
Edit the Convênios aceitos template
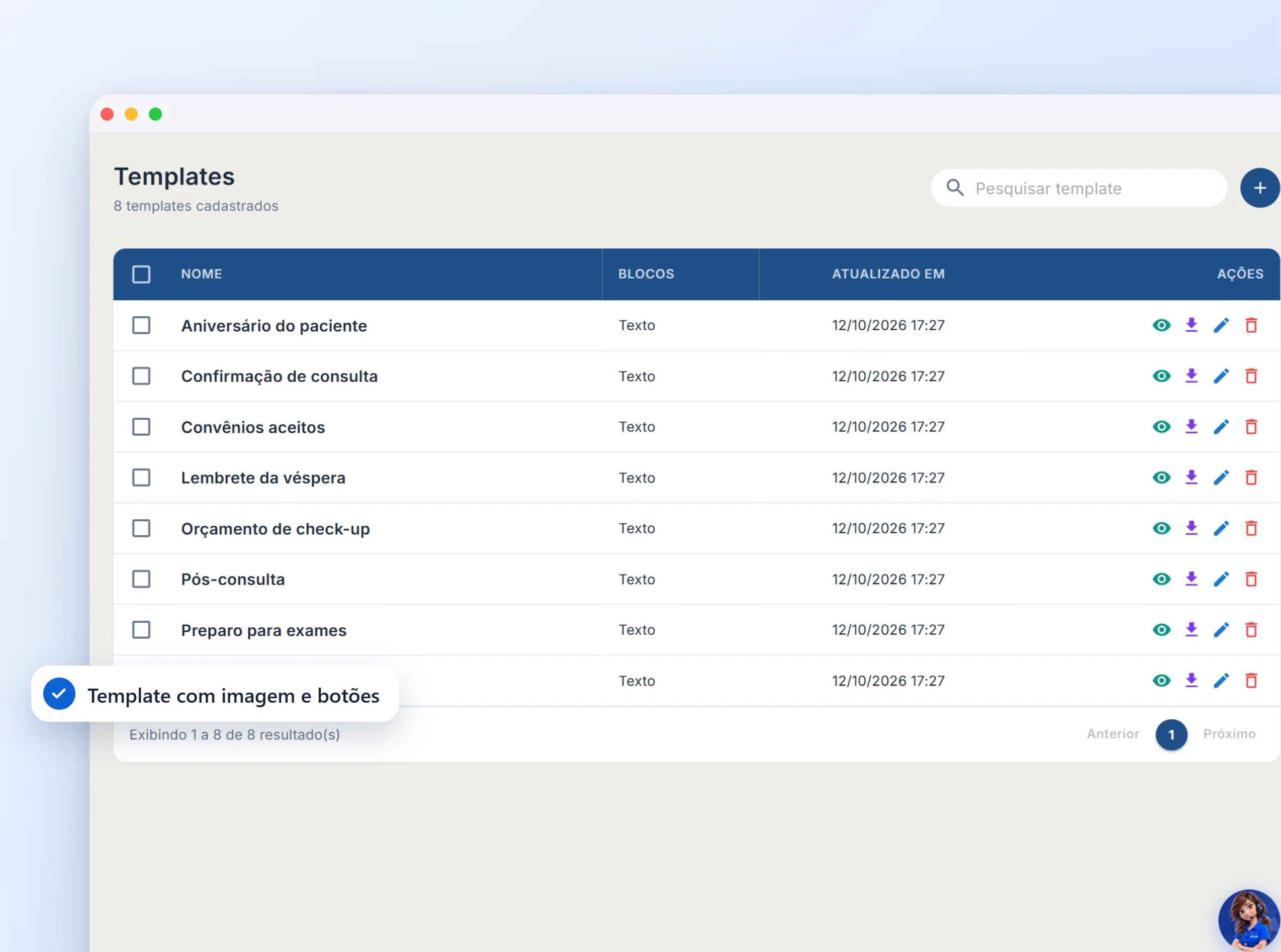[1221, 426]
